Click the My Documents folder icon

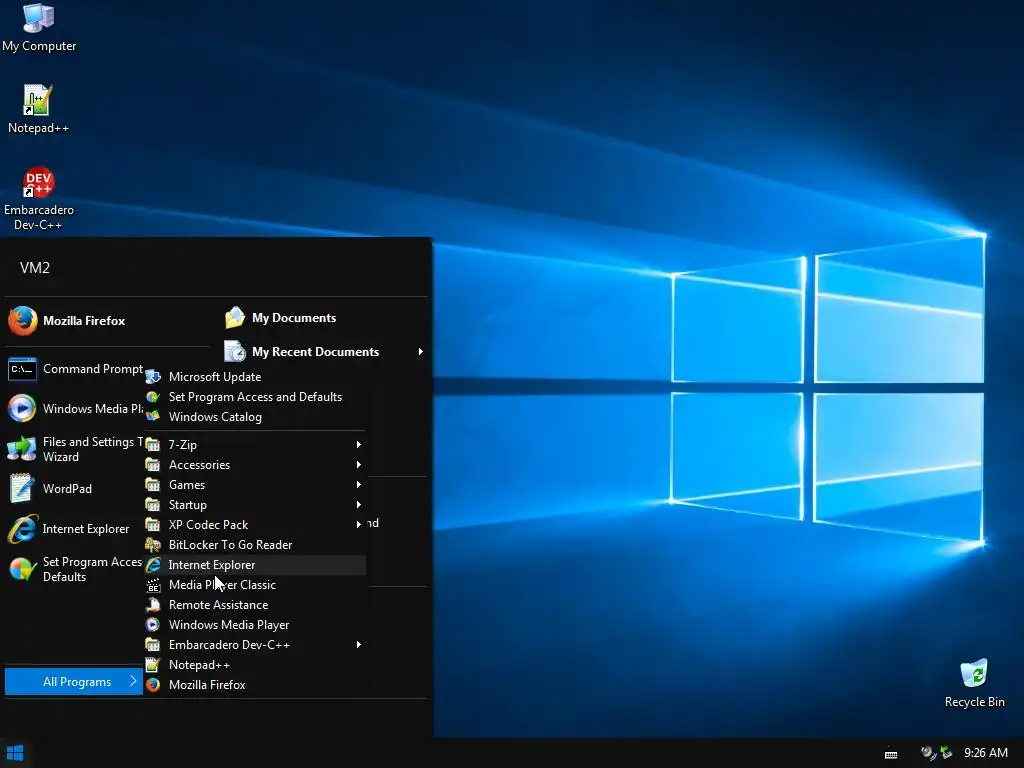tap(234, 318)
